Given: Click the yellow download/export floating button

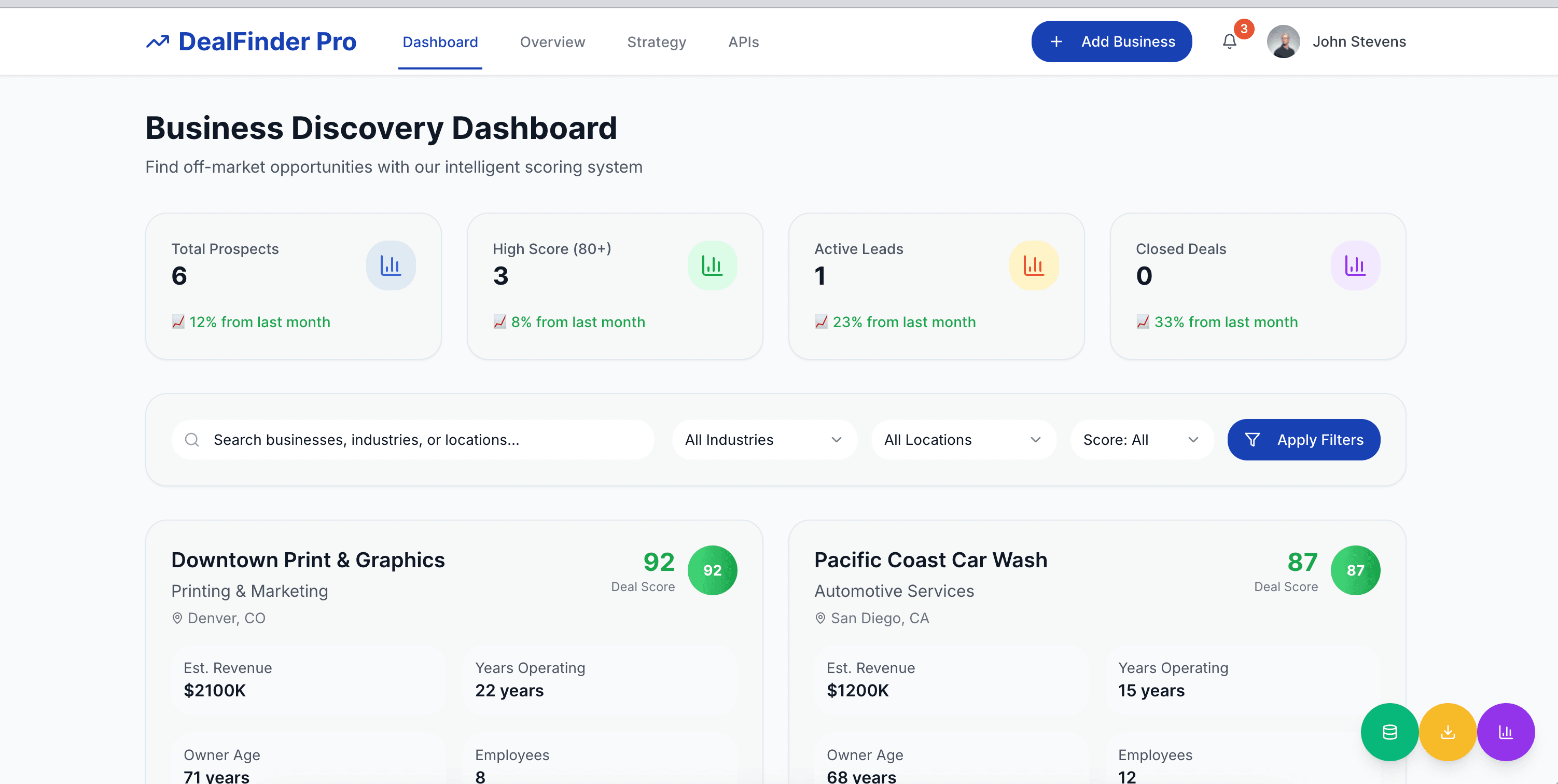Looking at the screenshot, I should click(x=1448, y=732).
